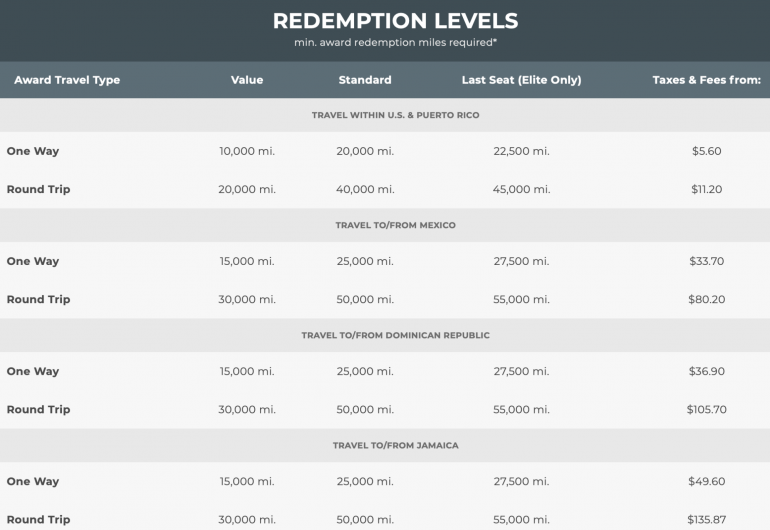
Task: Select the Value column header
Action: (x=246, y=80)
